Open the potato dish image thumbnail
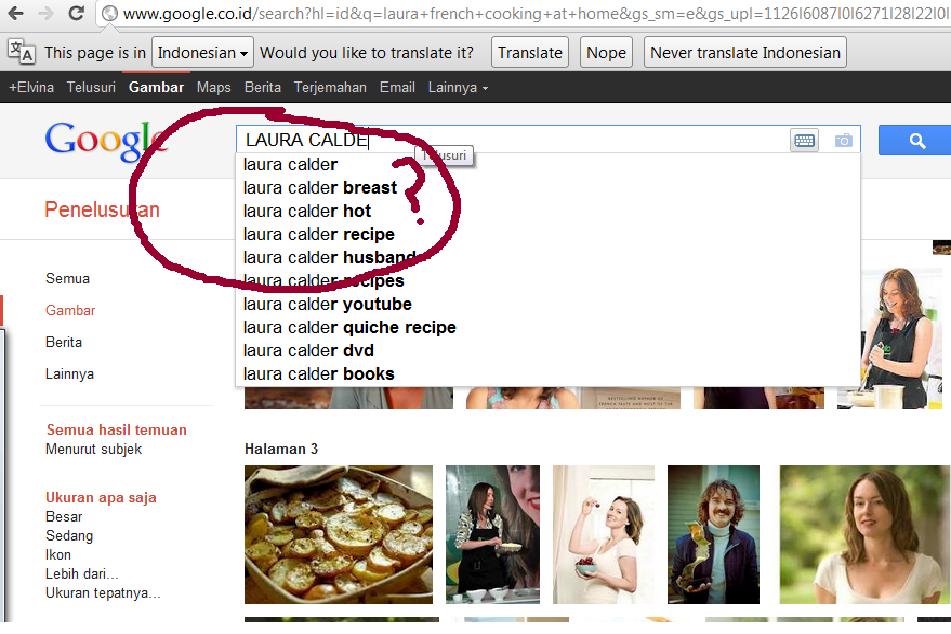Image resolution: width=951 pixels, height=634 pixels. [339, 534]
